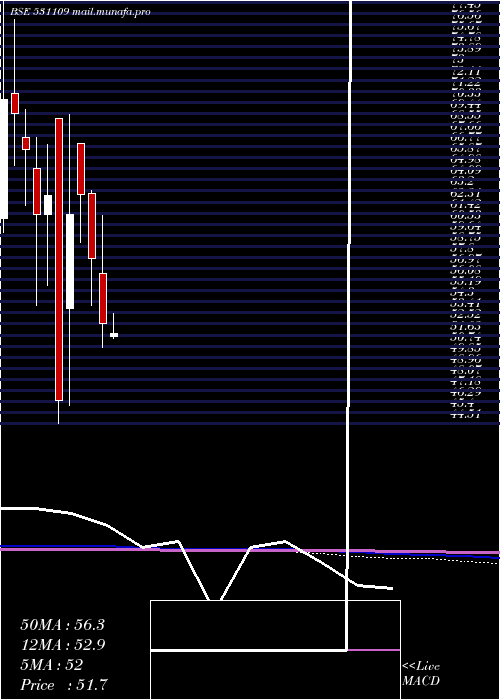
Task: Click the Price : 51.7 value
Action: click(64, 685)
